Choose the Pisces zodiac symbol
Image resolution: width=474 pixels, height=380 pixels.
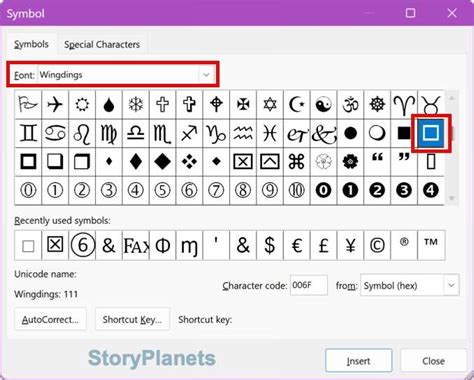tap(270, 133)
